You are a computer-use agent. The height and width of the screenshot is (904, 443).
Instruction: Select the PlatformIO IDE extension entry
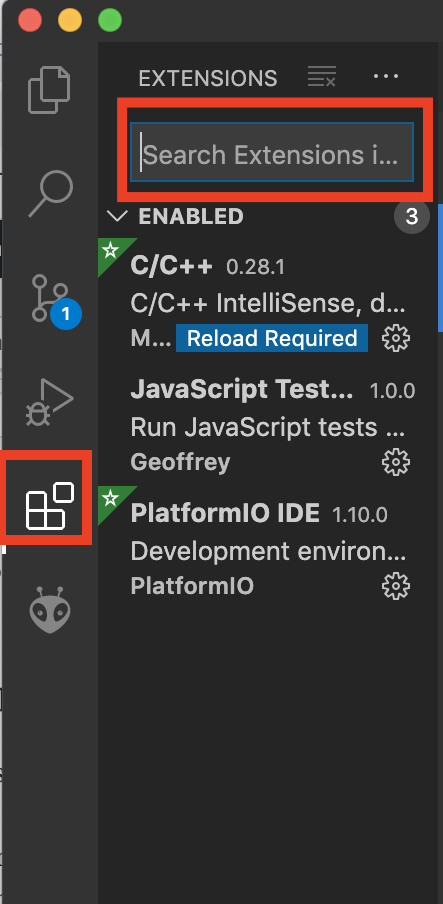click(x=268, y=548)
